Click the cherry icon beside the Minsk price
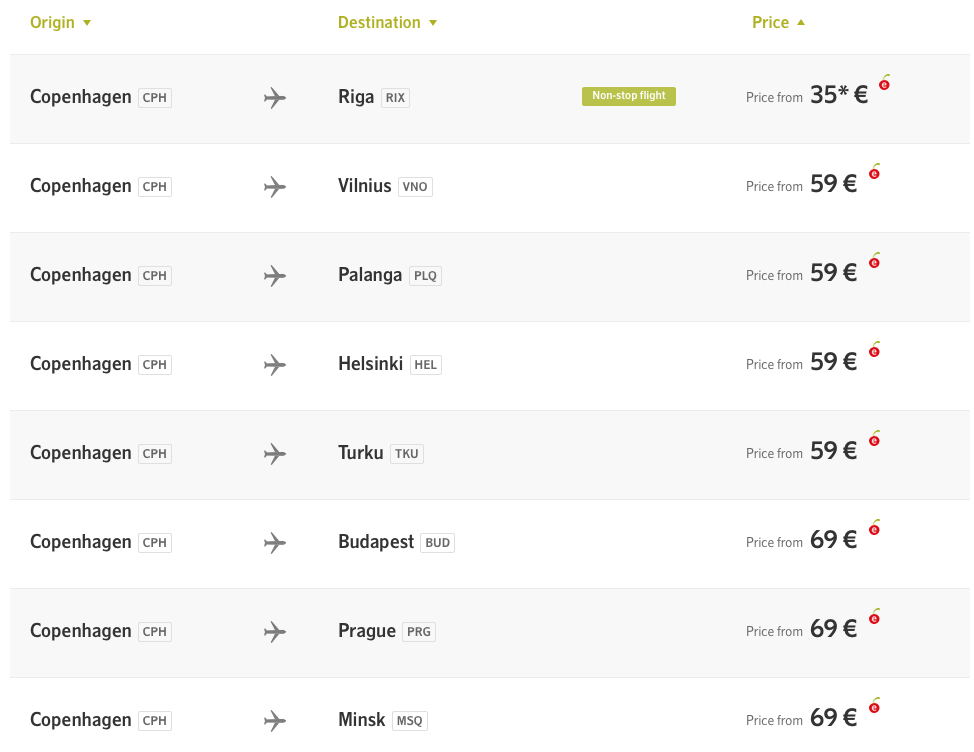This screenshot has width=974, height=752. pos(874,706)
